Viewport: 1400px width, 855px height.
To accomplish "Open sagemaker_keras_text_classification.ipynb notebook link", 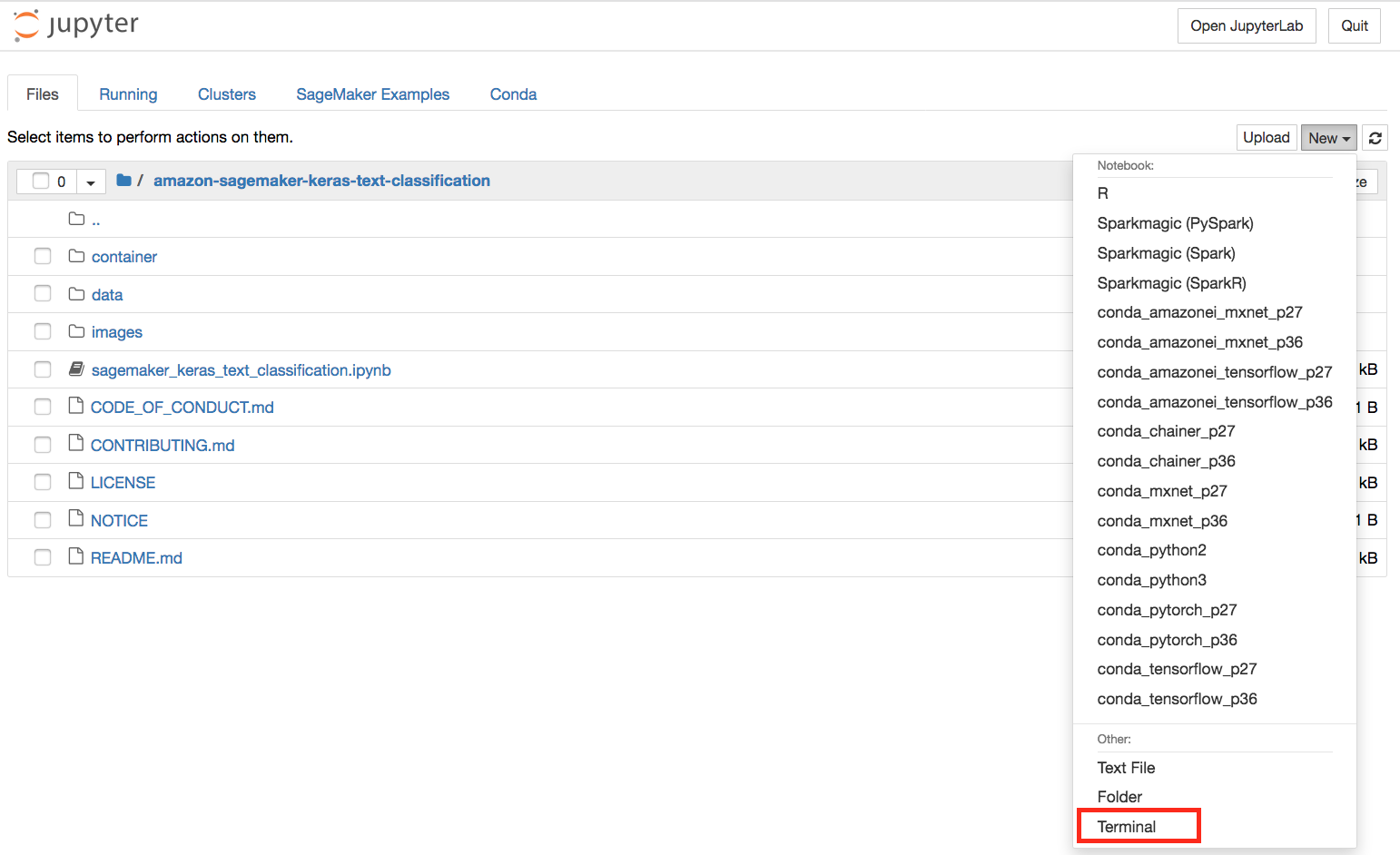I will point(242,370).
